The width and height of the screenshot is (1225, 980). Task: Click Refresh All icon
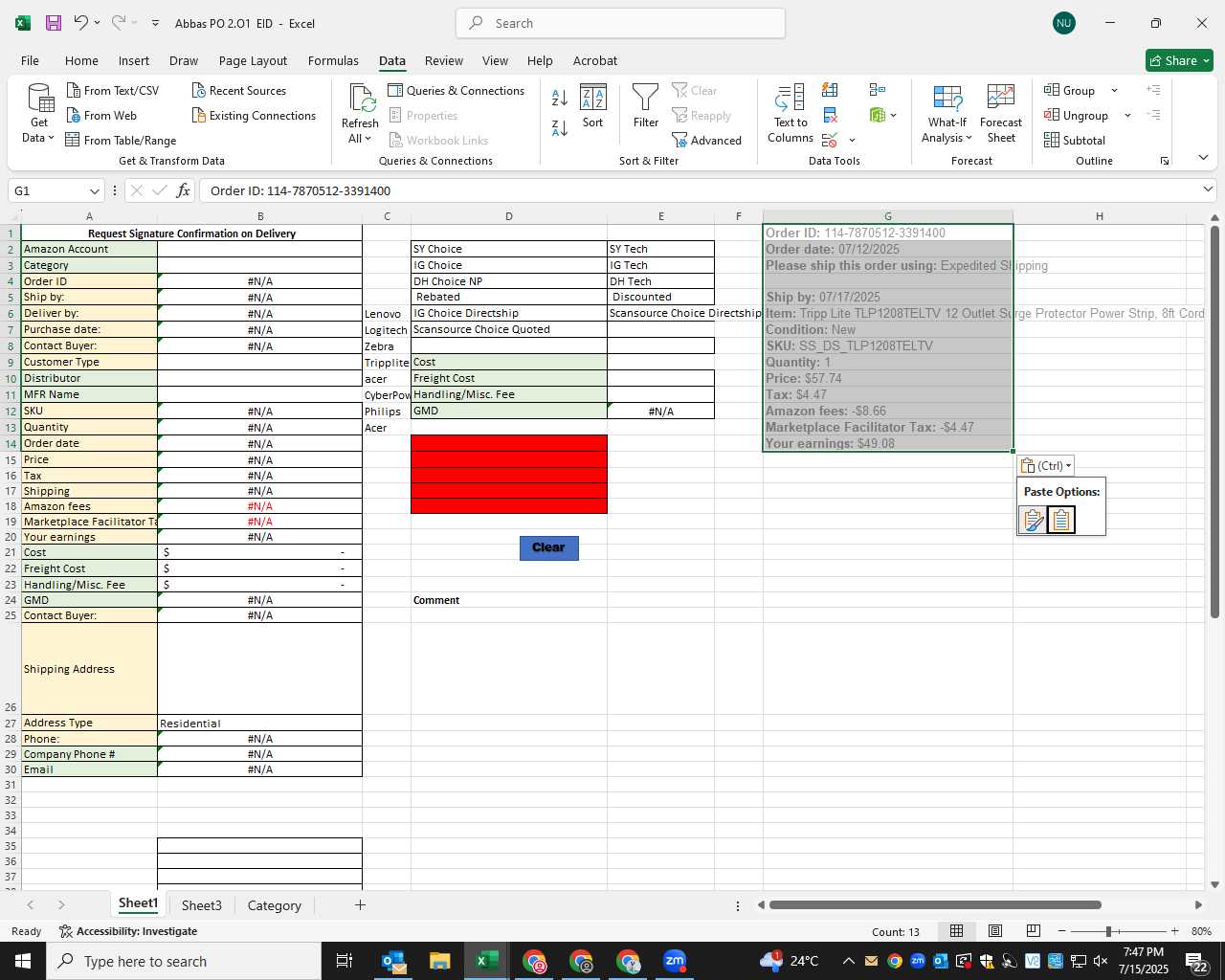(x=362, y=98)
